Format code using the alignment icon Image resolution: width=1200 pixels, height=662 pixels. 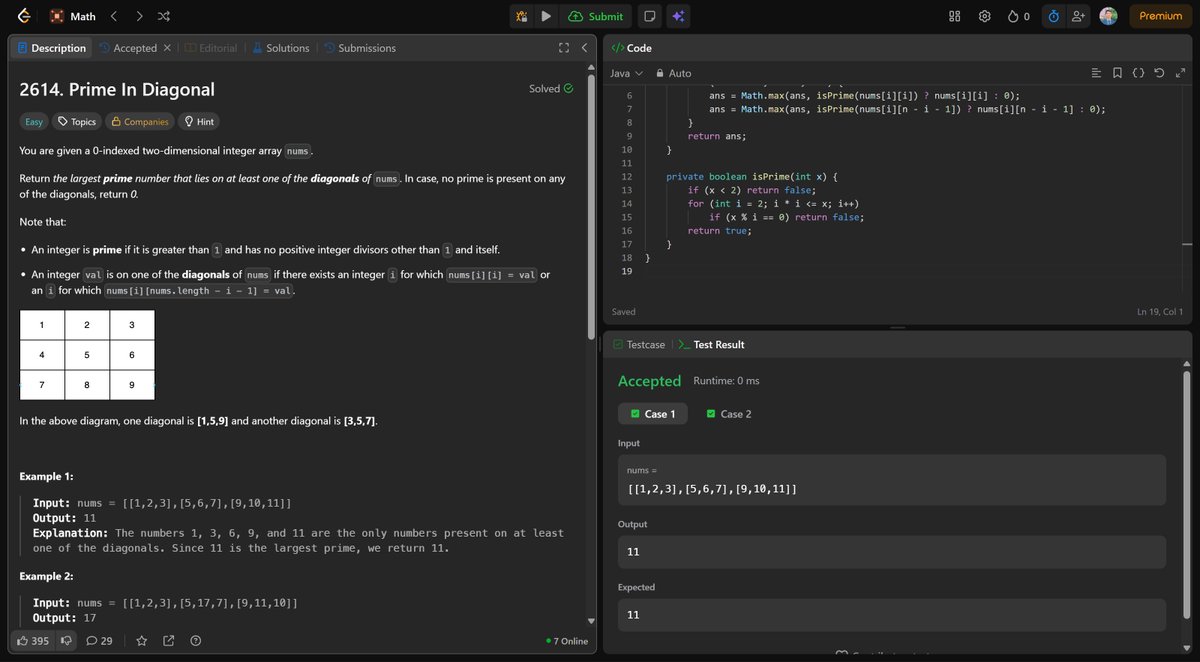coord(1096,72)
